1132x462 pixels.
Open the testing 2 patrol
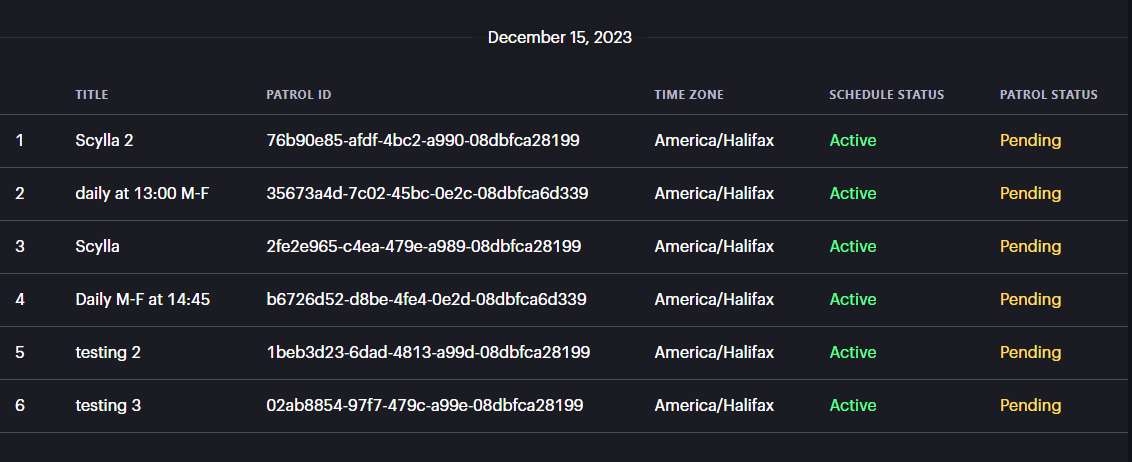point(109,353)
